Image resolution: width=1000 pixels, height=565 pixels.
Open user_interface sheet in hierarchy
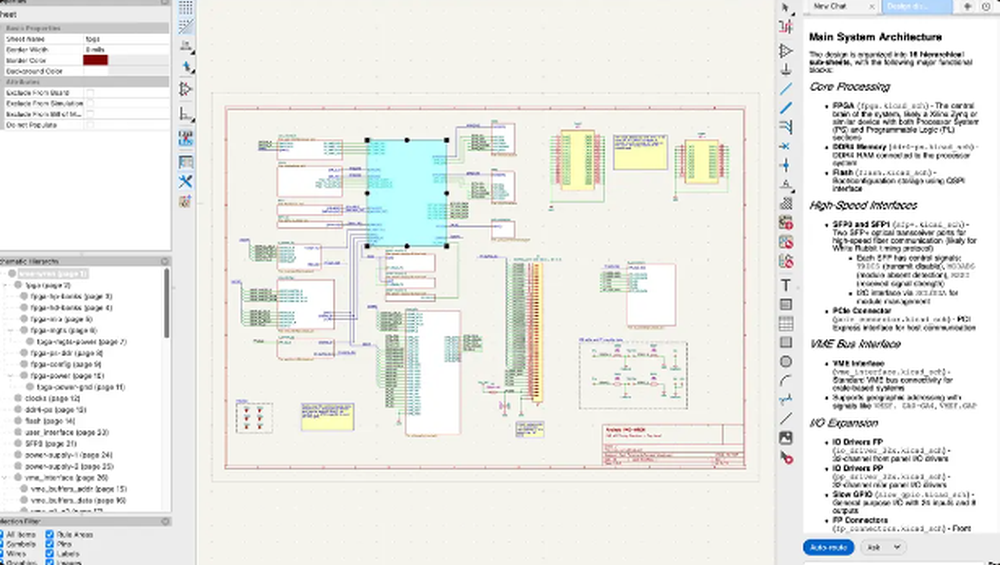pos(66,432)
